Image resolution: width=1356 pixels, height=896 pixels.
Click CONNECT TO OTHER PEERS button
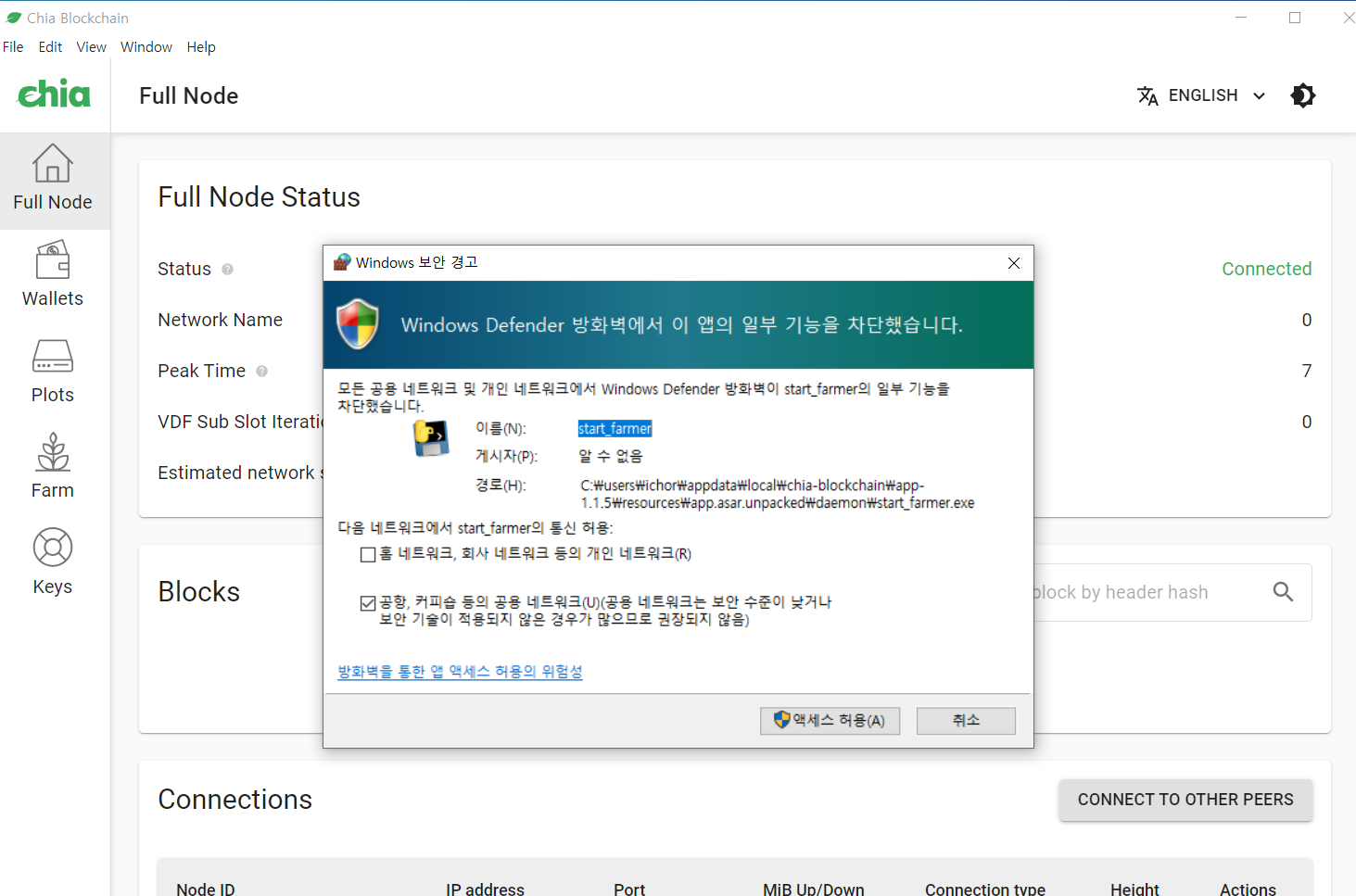[x=1185, y=800]
